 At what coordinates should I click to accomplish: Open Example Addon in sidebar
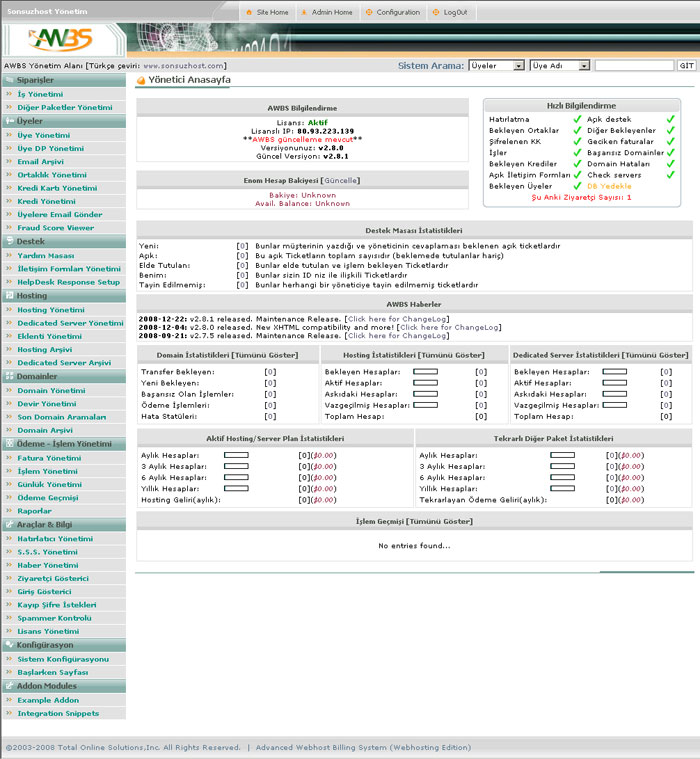pos(48,700)
